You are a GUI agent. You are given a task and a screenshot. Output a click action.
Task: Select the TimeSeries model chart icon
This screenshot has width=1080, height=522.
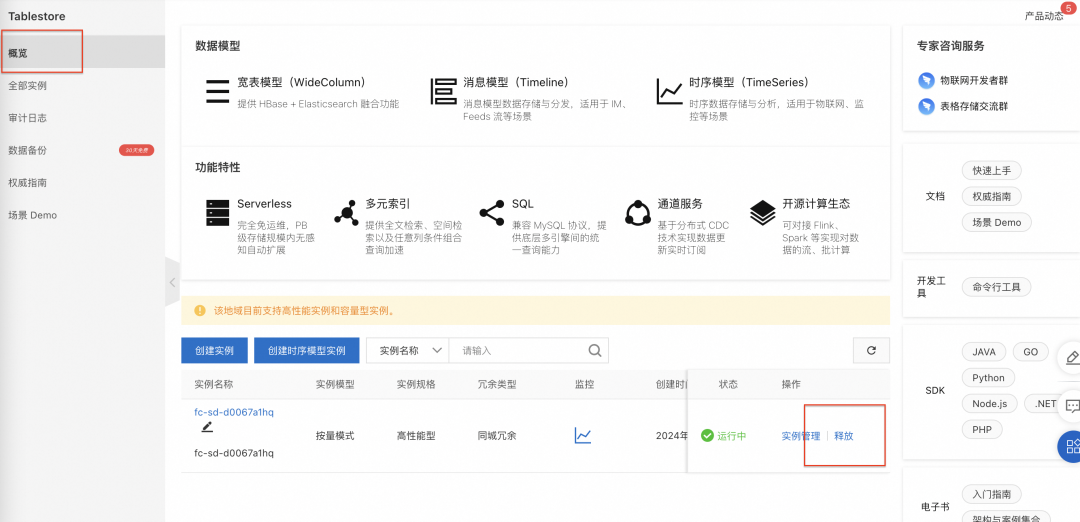coord(669,92)
